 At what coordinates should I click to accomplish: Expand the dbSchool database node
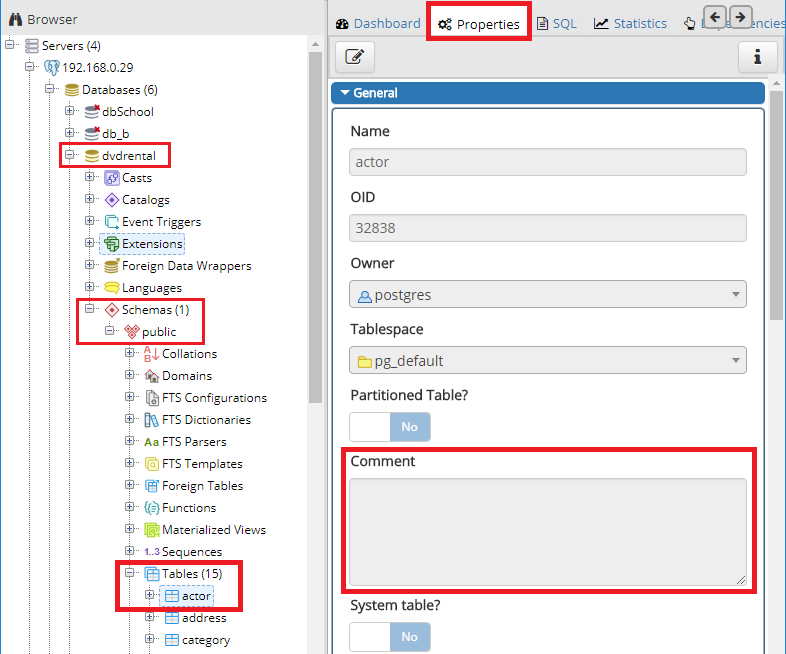tap(70, 112)
